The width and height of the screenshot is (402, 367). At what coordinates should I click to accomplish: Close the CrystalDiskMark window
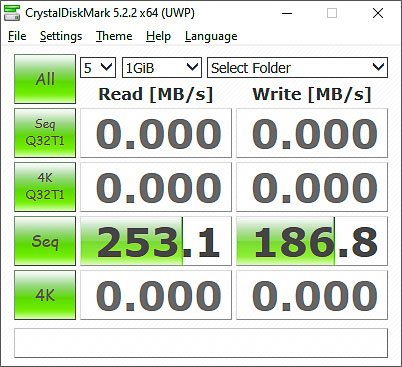point(378,13)
